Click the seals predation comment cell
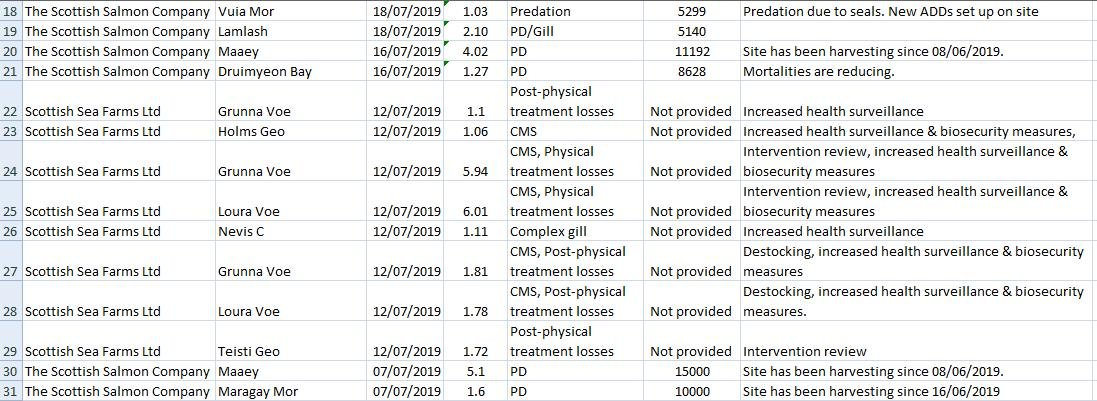Screen dimensions: 1097x401 890,11
